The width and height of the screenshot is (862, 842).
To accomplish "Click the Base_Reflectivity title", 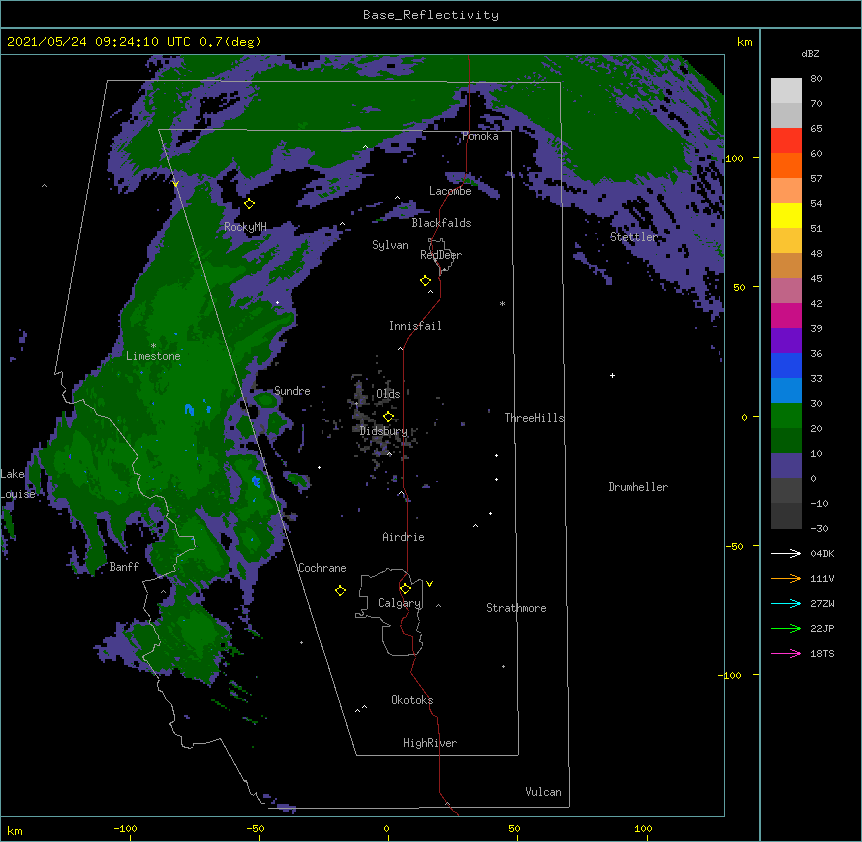I will click(x=431, y=15).
